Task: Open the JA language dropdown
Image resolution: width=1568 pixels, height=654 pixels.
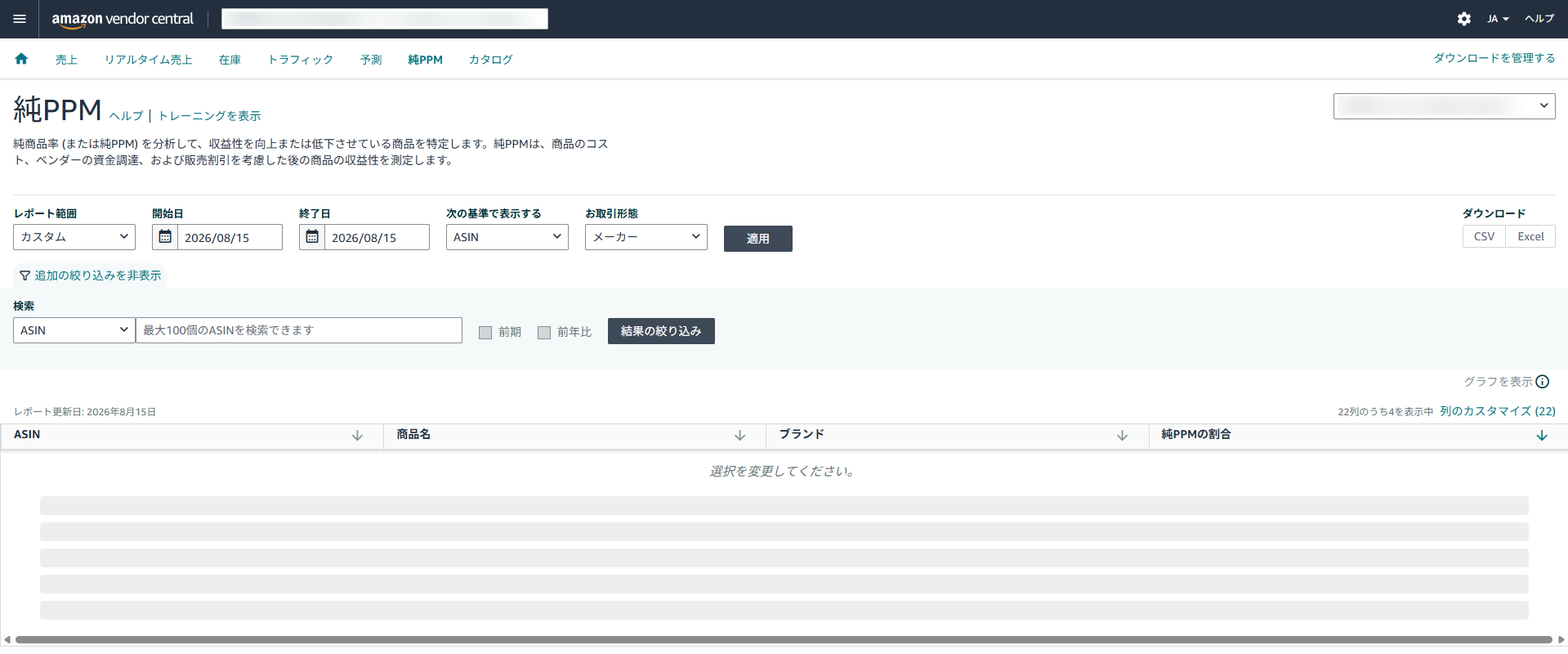Action: 1498,19
